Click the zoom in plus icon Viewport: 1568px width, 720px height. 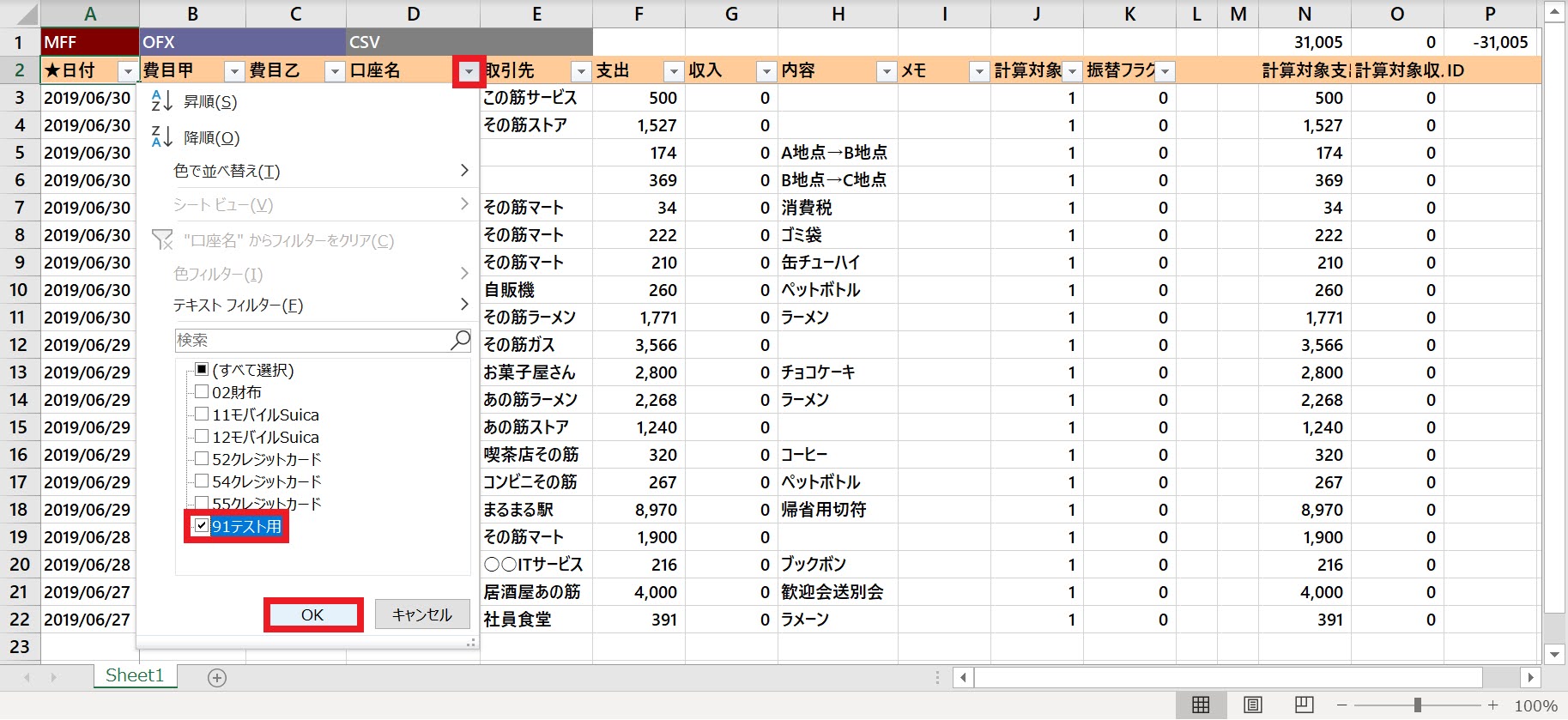(x=1493, y=705)
